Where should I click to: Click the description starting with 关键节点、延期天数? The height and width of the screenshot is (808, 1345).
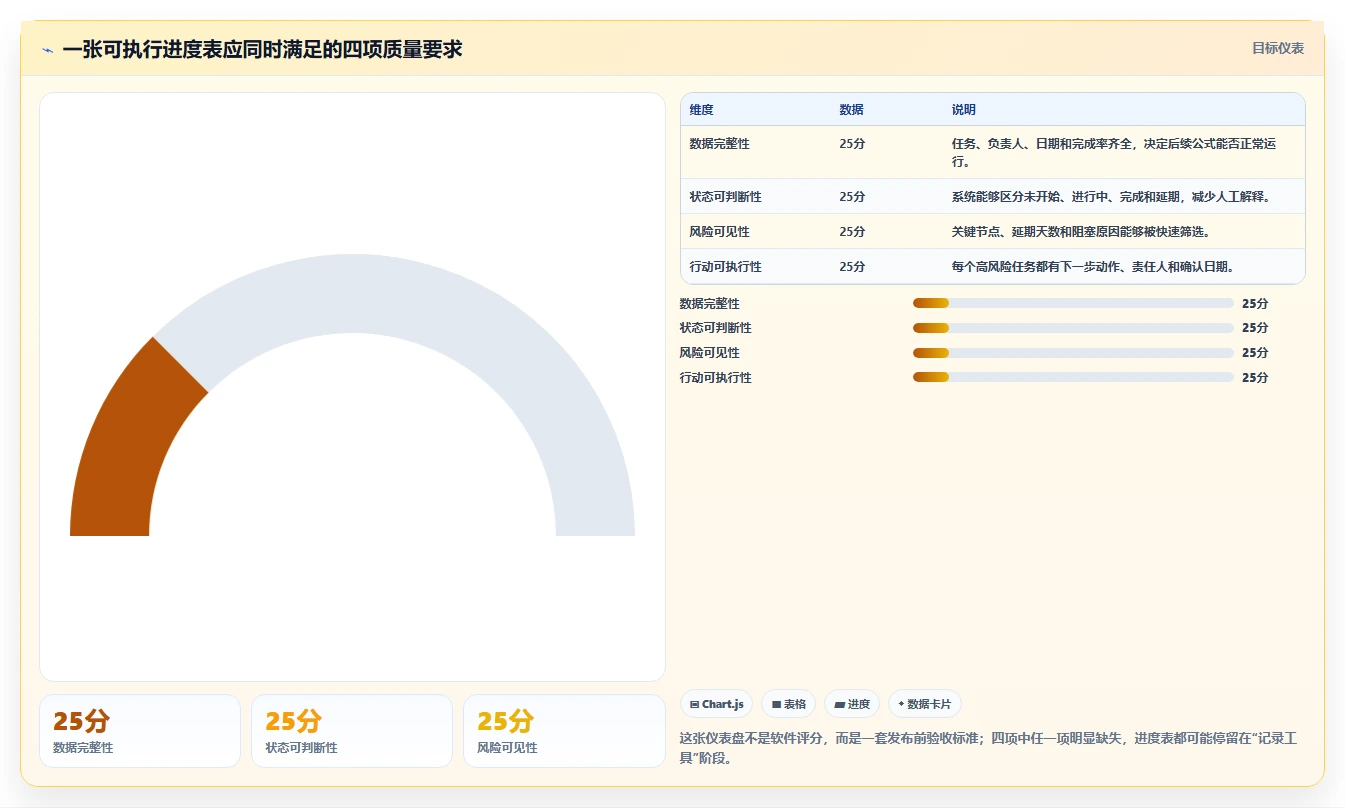pos(1082,232)
